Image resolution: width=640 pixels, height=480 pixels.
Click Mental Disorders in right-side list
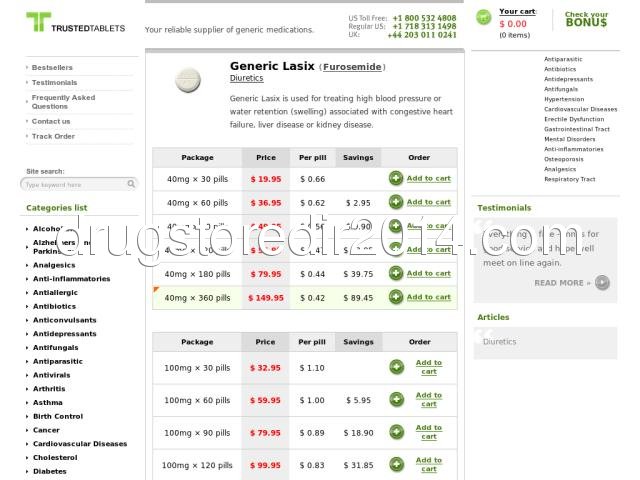pyautogui.click(x=569, y=139)
